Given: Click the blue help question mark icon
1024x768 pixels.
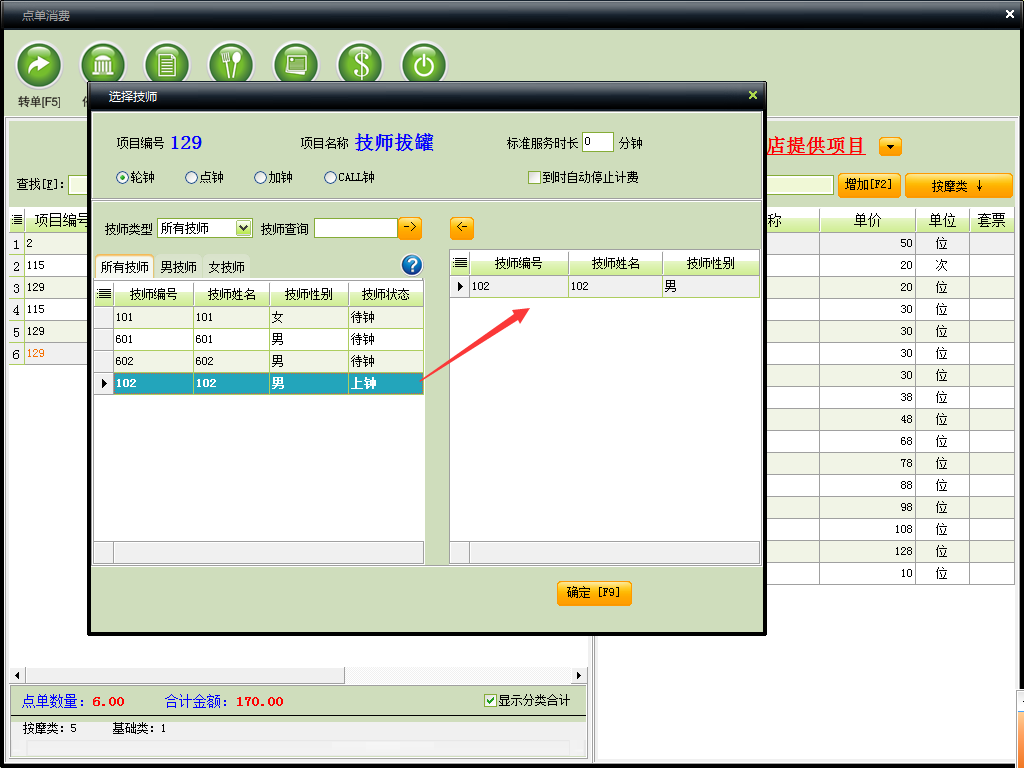Looking at the screenshot, I should coord(412,265).
